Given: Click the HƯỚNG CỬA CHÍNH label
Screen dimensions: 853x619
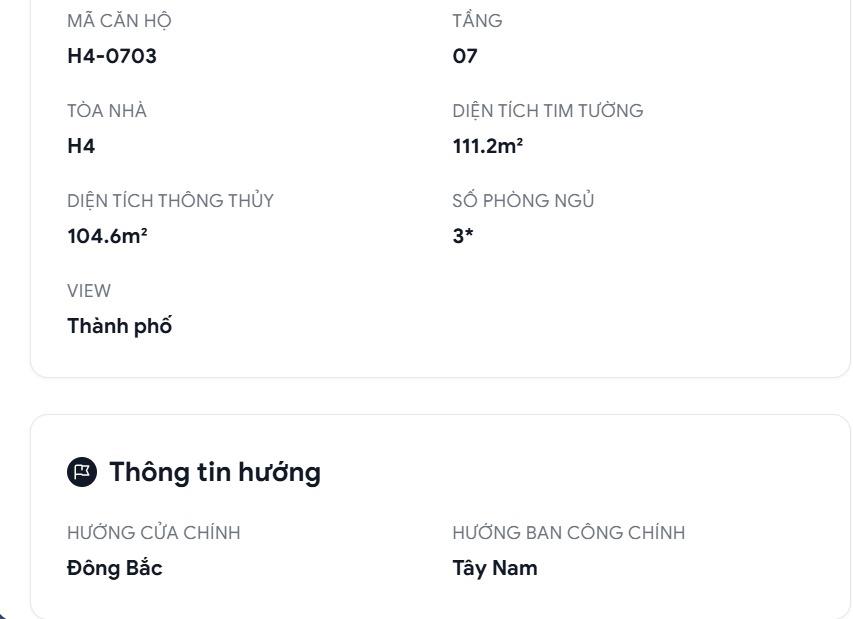Looking at the screenshot, I should pos(154,533).
